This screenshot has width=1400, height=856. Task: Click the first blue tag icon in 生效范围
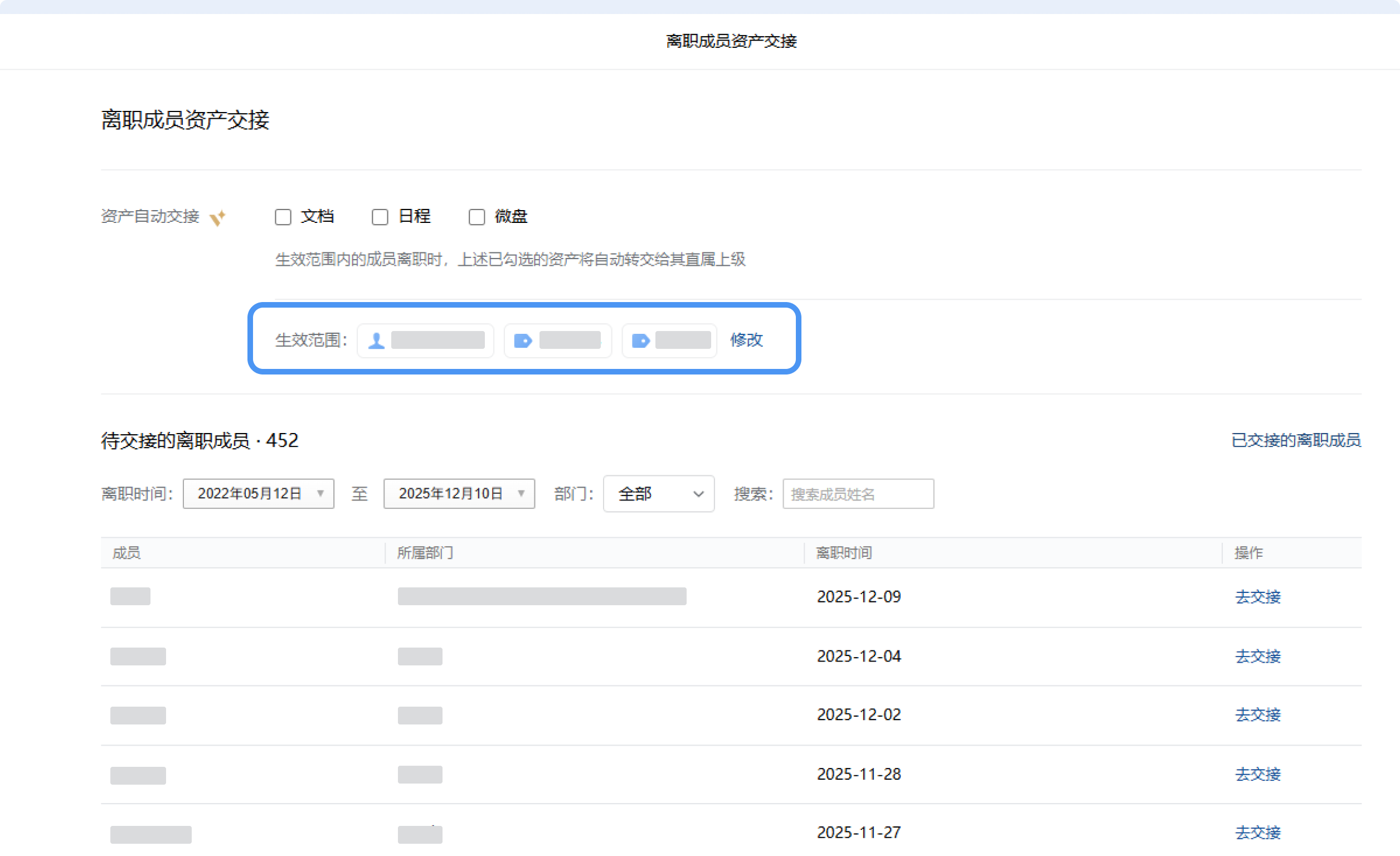coord(523,341)
